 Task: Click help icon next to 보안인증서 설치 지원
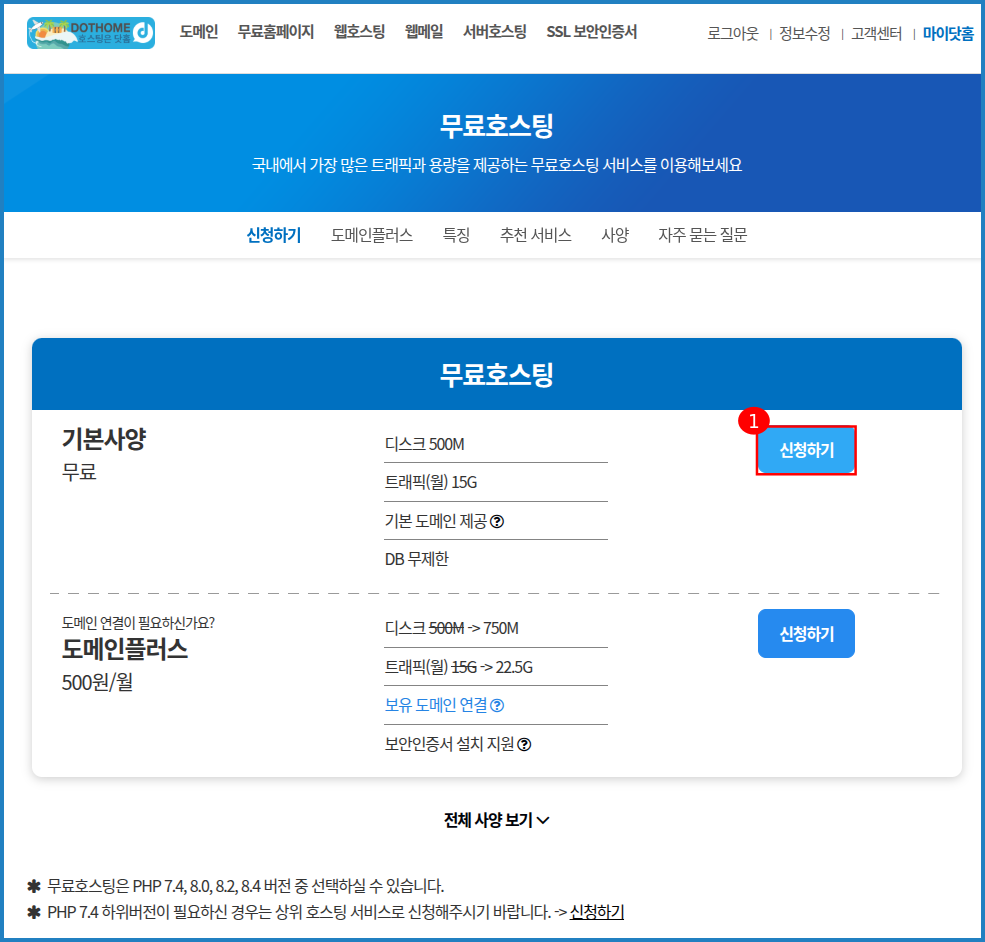tap(524, 745)
